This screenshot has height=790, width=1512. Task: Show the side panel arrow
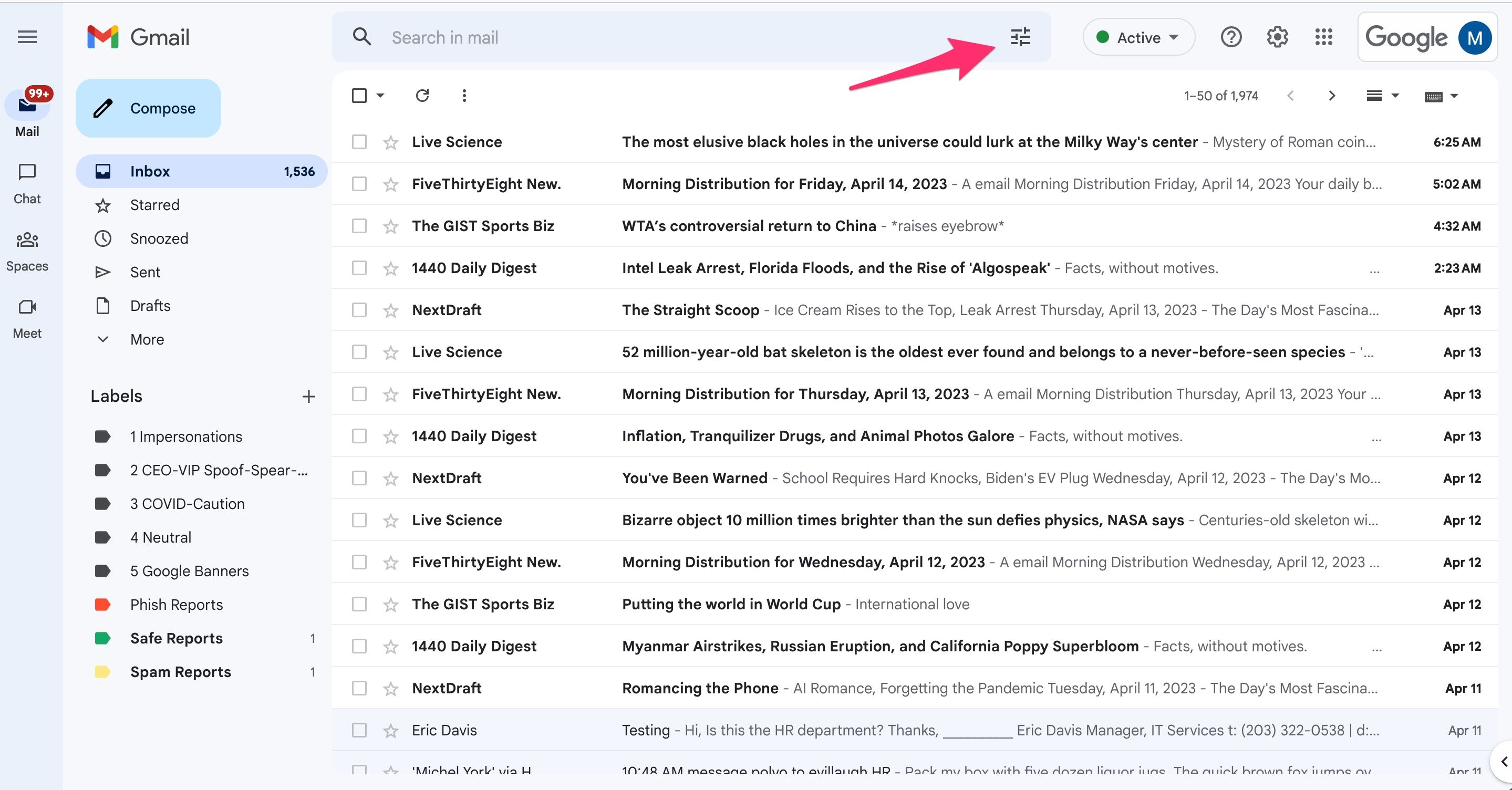click(1503, 761)
